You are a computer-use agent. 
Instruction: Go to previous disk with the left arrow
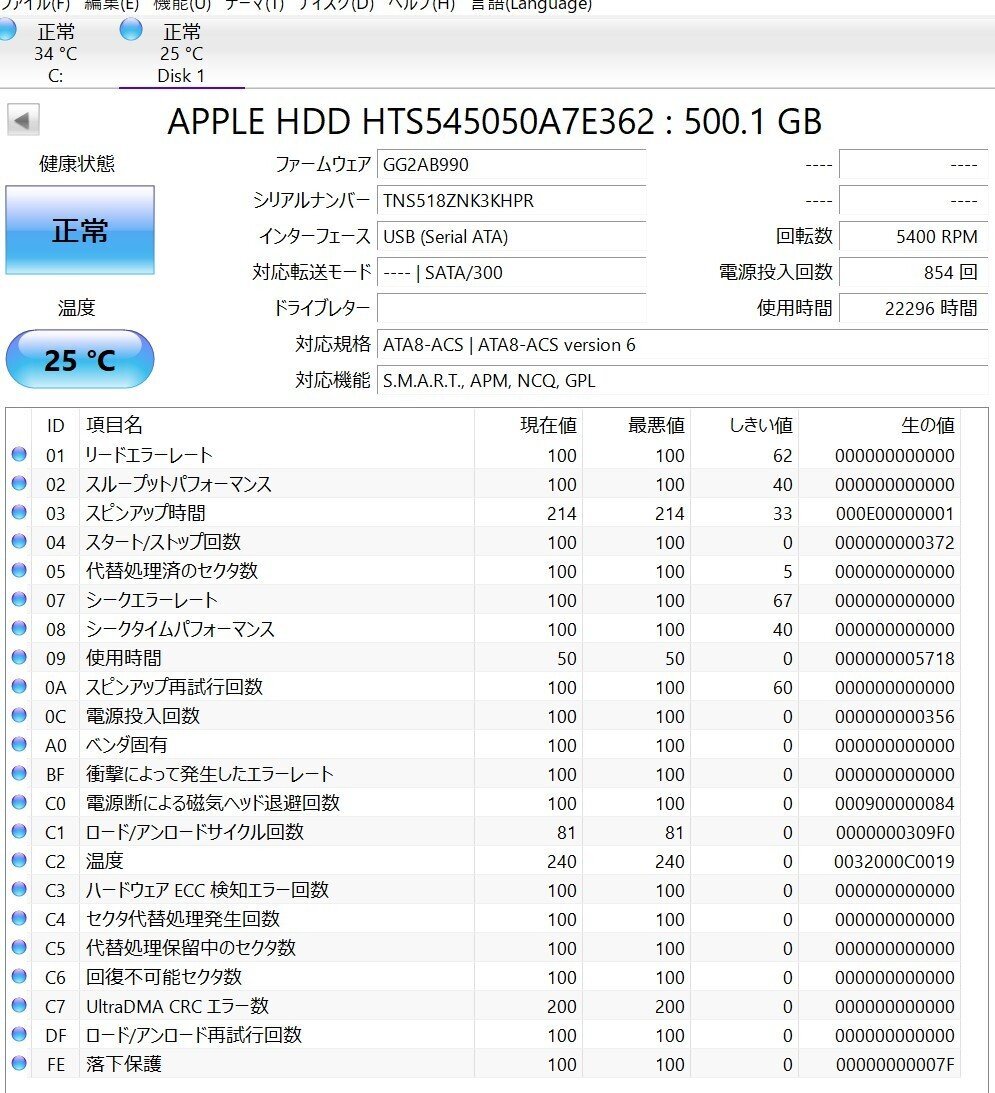coord(23,120)
